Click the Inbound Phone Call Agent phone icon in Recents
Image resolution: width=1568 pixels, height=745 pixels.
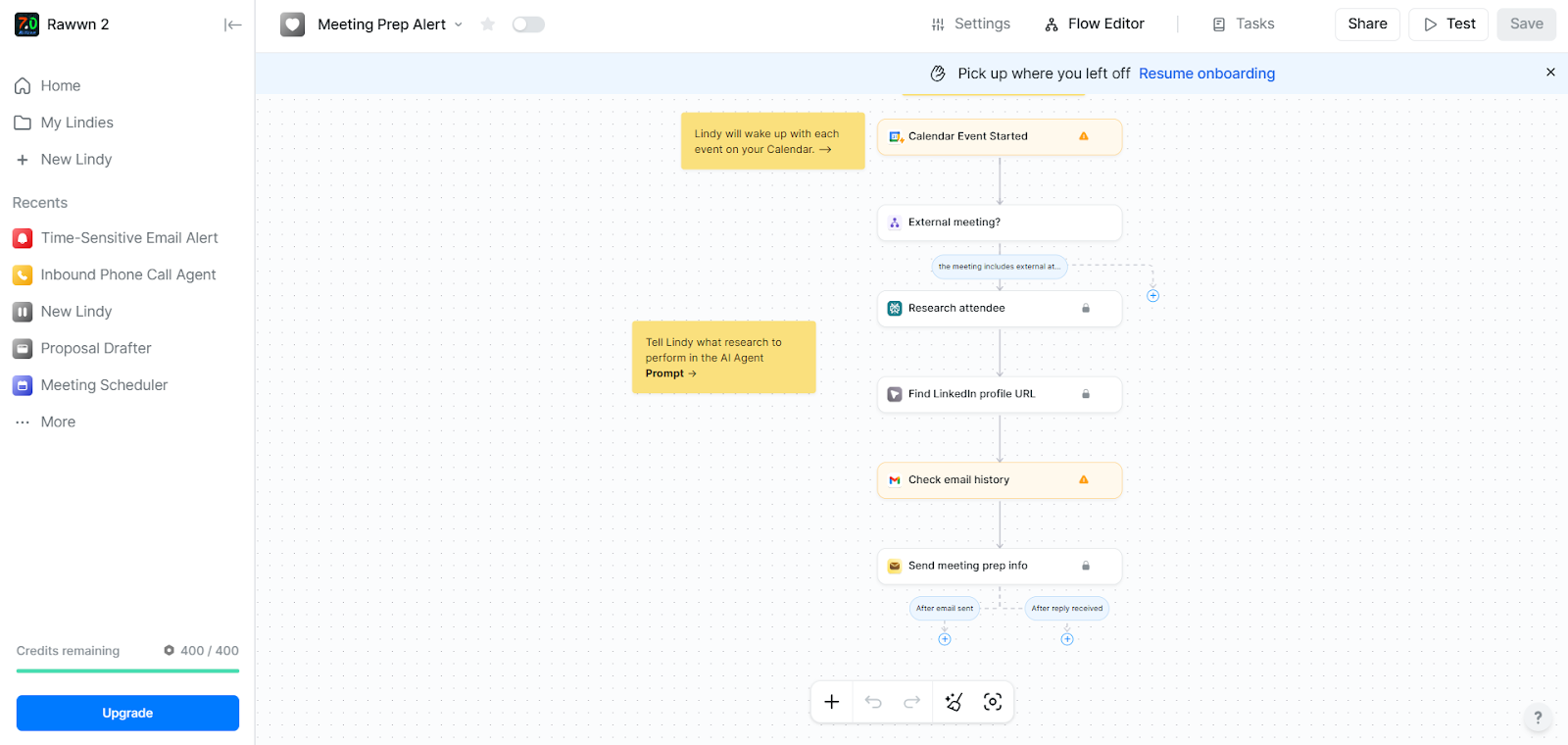point(23,275)
